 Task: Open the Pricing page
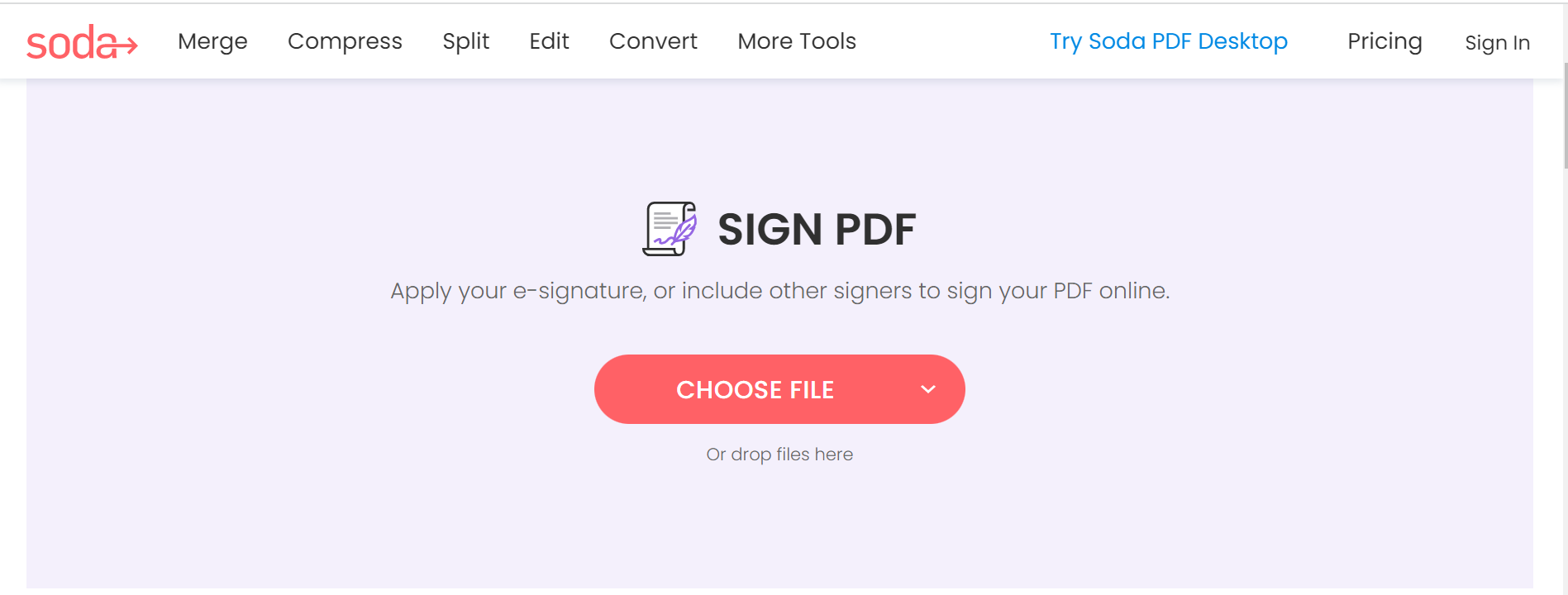click(x=1385, y=41)
